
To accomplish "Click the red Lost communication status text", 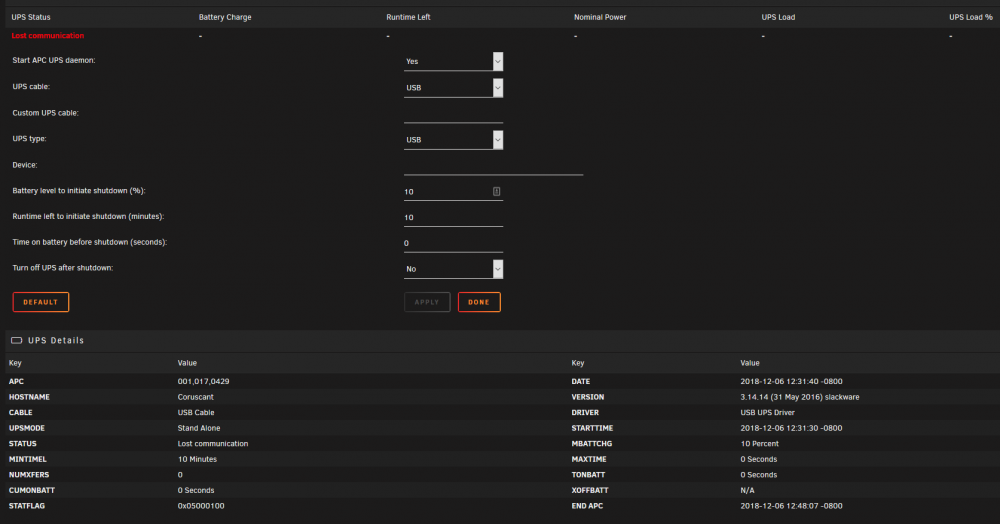I will pyautogui.click(x=48, y=36).
